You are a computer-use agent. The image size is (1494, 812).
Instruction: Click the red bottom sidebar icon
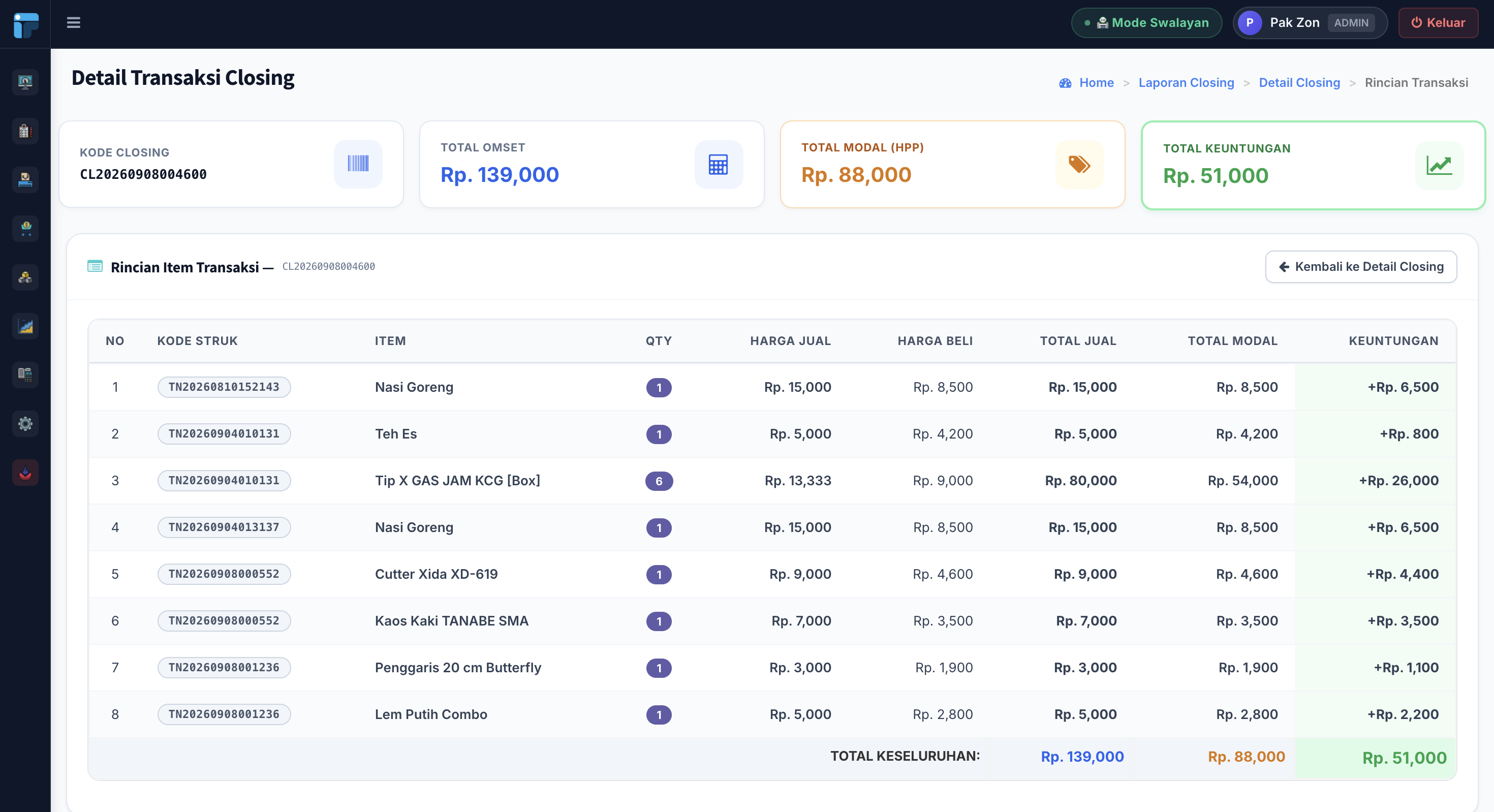pos(25,473)
